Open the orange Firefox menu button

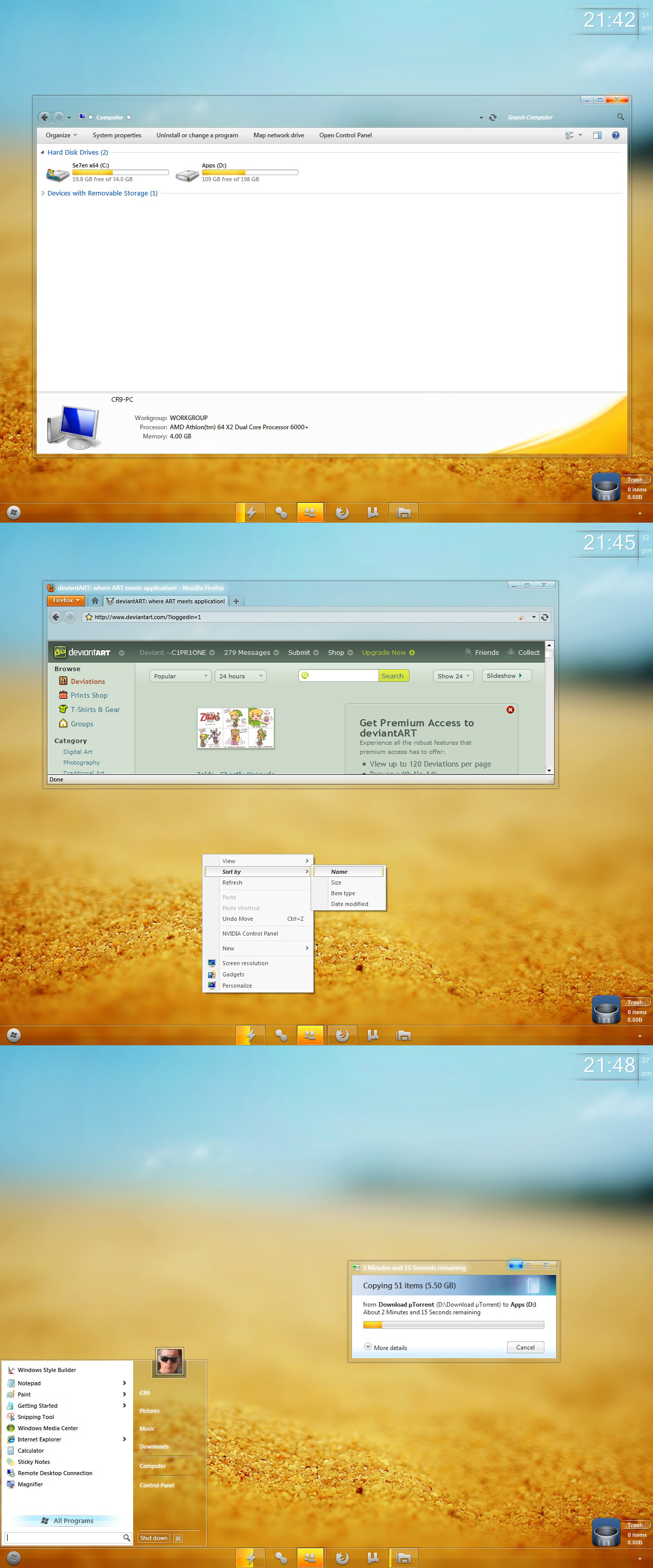click(x=65, y=600)
